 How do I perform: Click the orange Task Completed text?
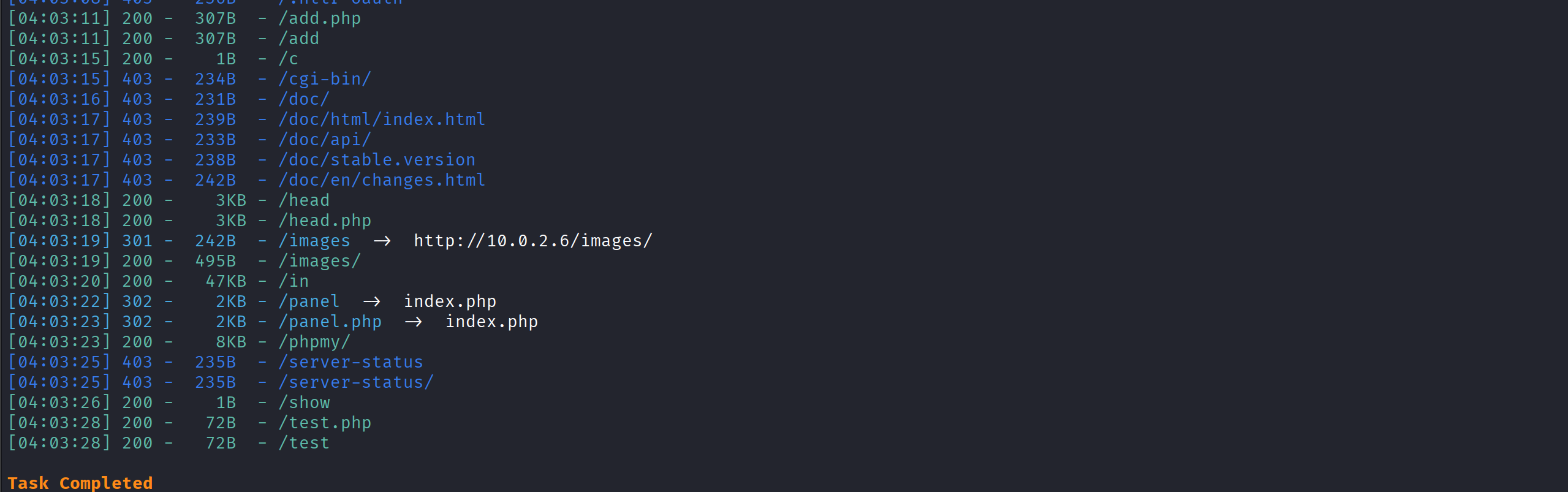pos(80,483)
